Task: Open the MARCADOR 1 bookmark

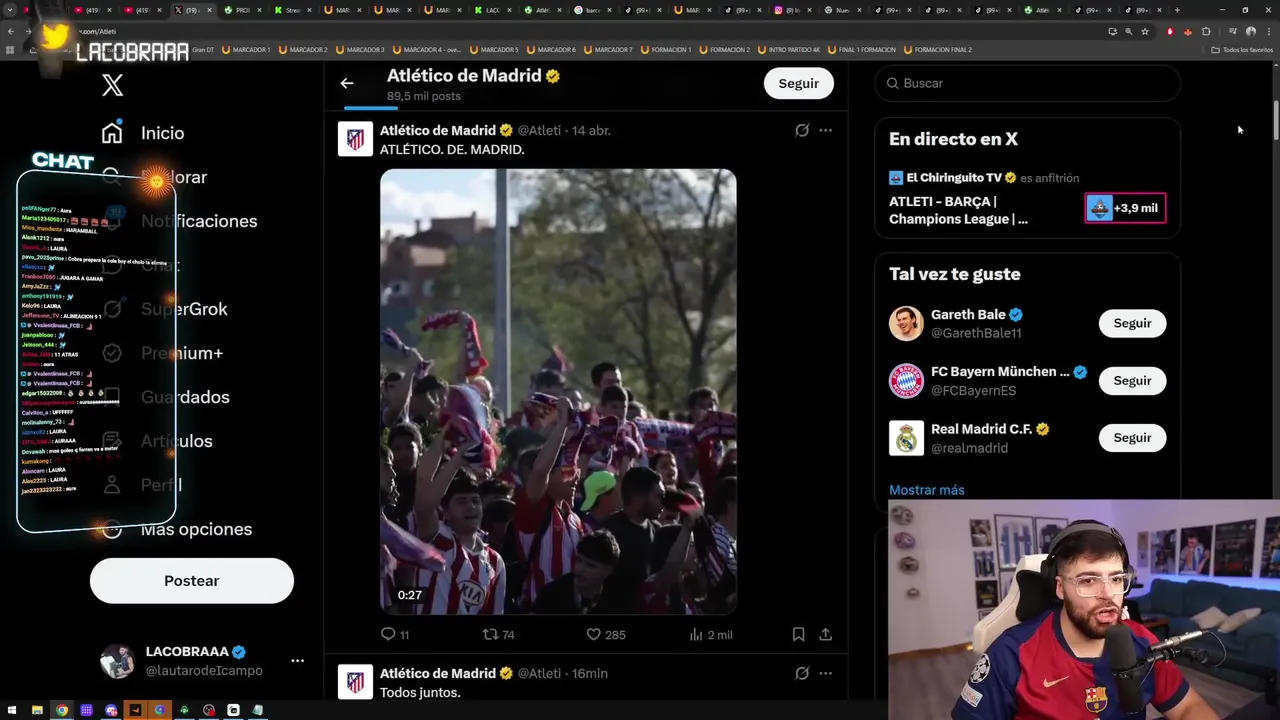Action: coord(244,49)
